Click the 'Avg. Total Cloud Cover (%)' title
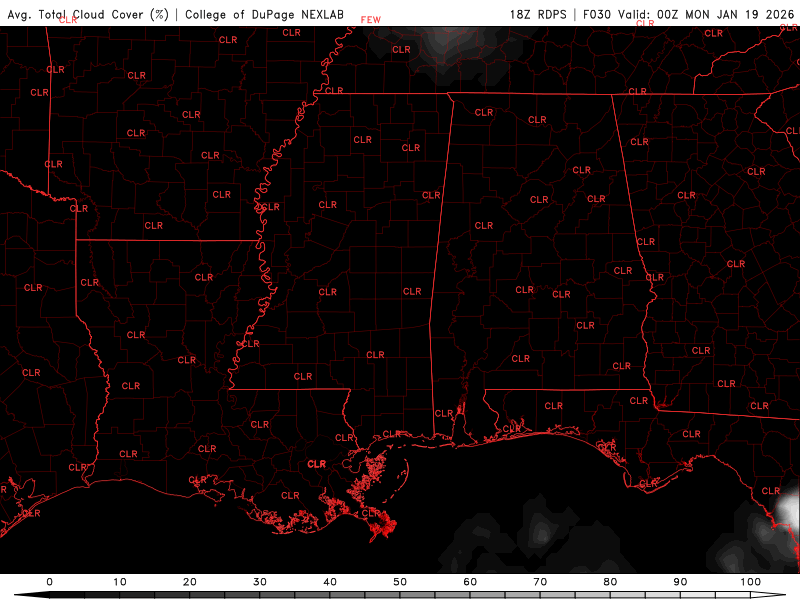The image size is (800, 600). [88, 14]
